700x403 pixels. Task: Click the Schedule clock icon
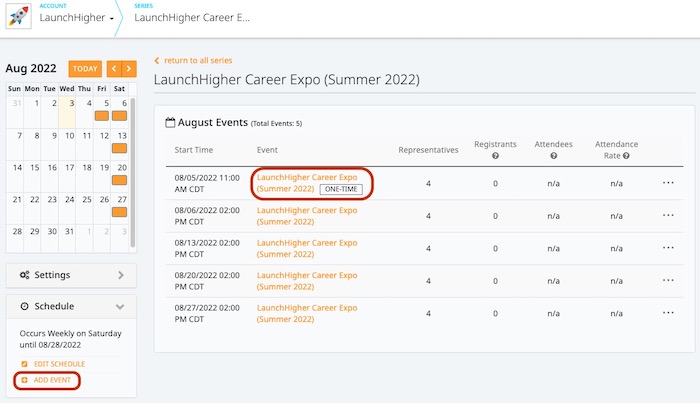[x=25, y=306]
